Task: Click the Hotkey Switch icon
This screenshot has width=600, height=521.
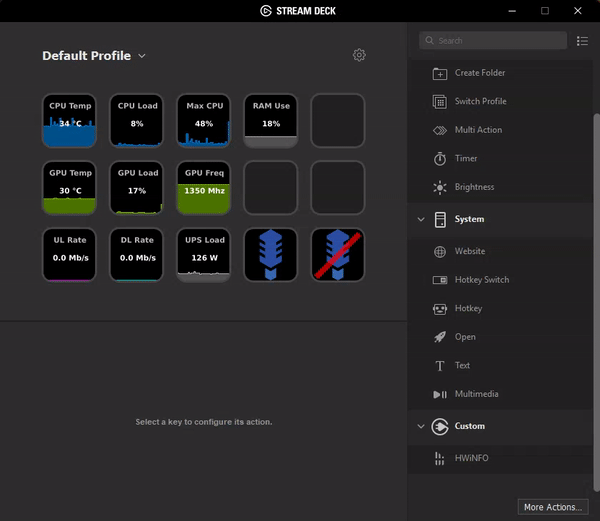Action: (440, 280)
